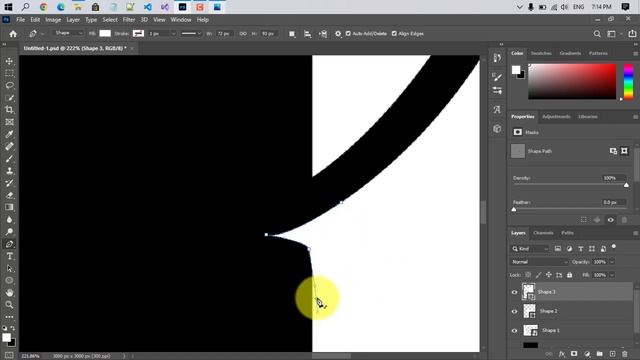Click the shape width input field

223,34
